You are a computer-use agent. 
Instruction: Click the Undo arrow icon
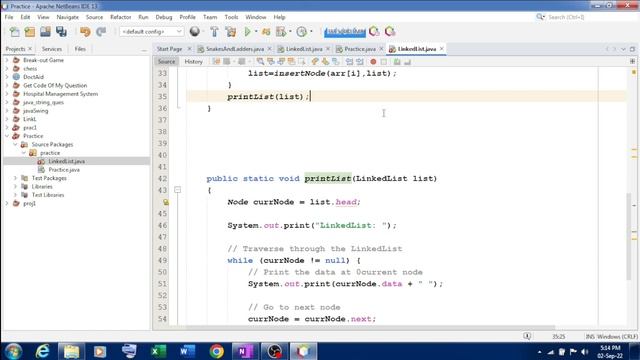click(x=85, y=31)
